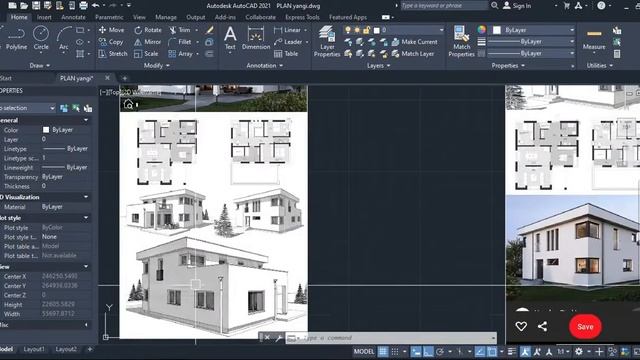640x360 pixels.
Task: Expand the Draw panel
Action: coord(40,65)
